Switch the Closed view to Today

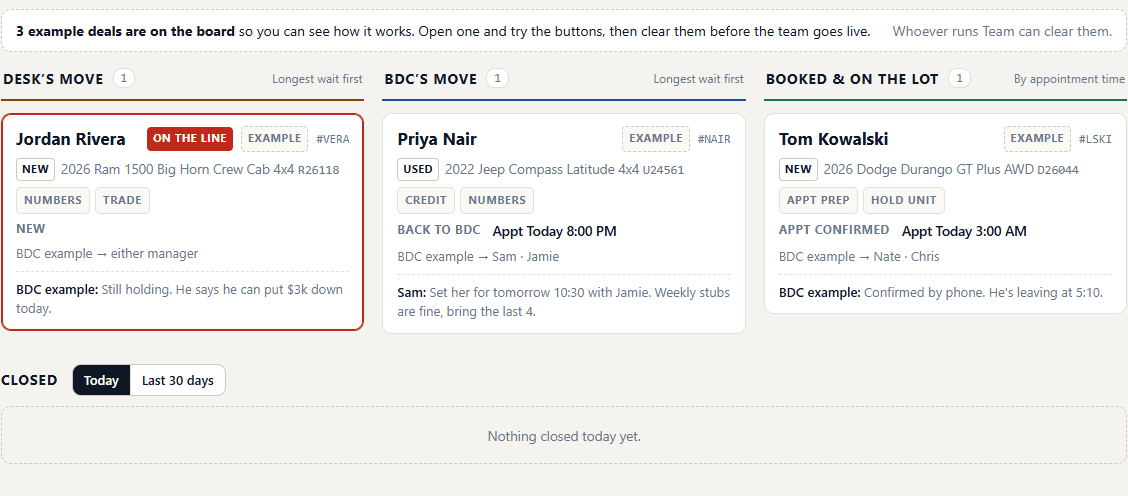tap(101, 380)
